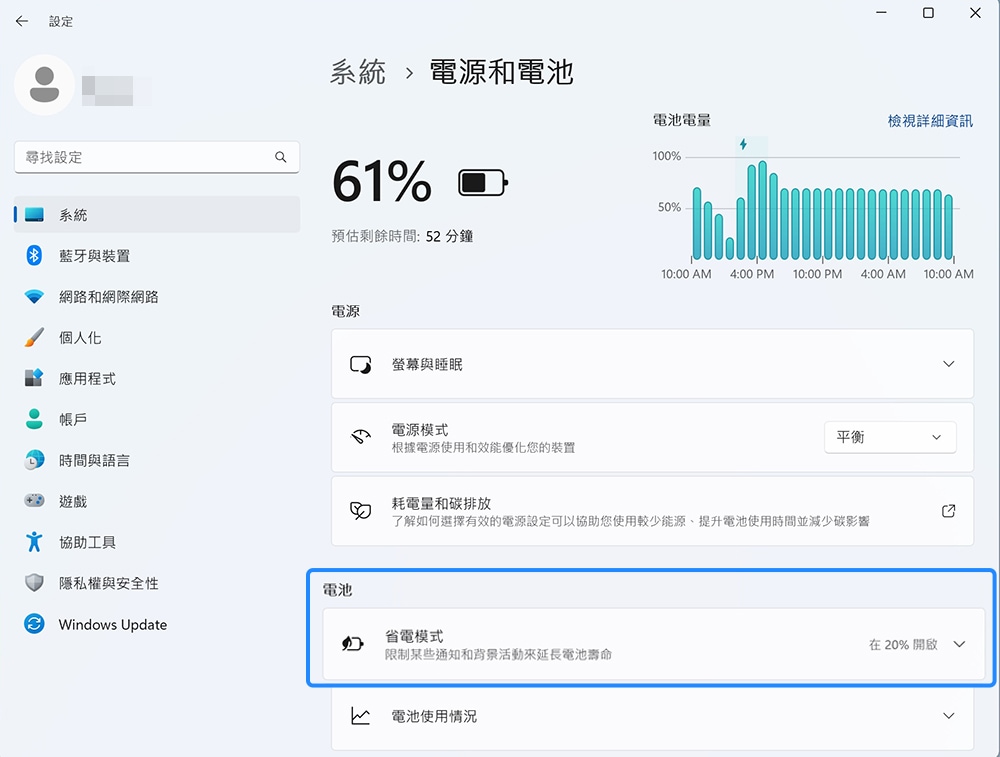Click the accessibility figure icon
The image size is (1000, 757).
[x=34, y=542]
